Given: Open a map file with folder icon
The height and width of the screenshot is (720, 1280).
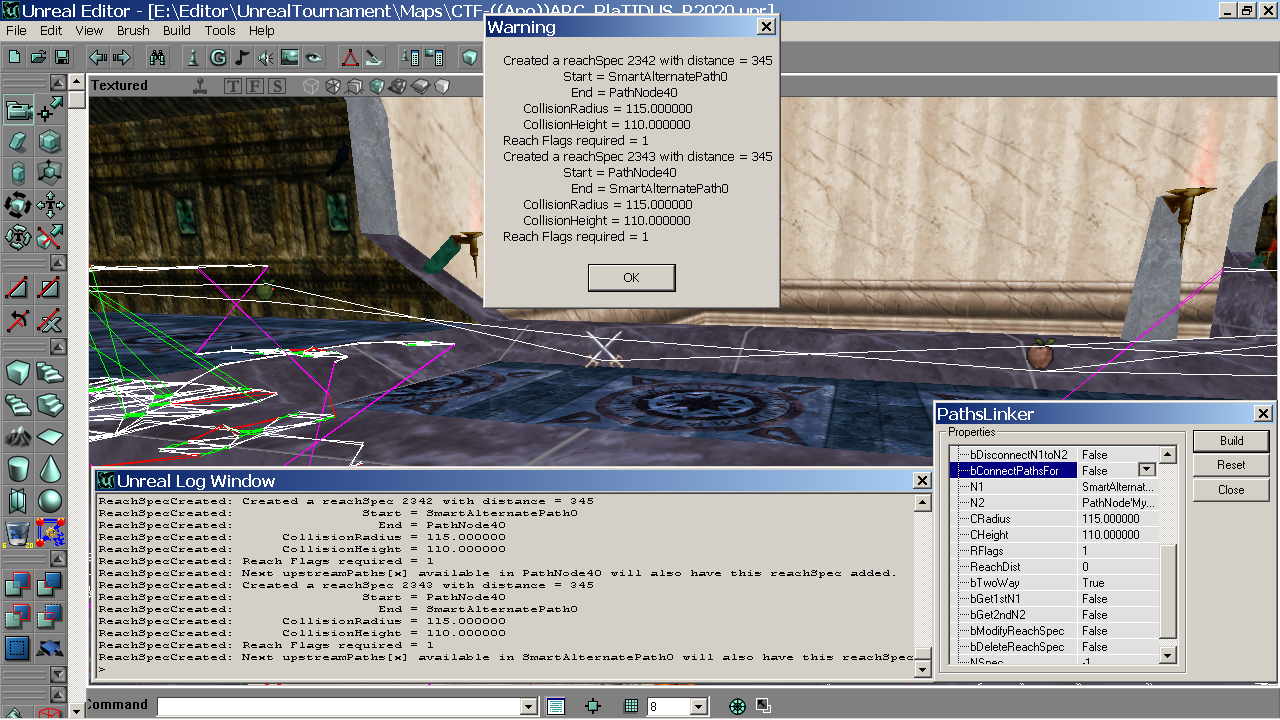Looking at the screenshot, I should point(38,57).
